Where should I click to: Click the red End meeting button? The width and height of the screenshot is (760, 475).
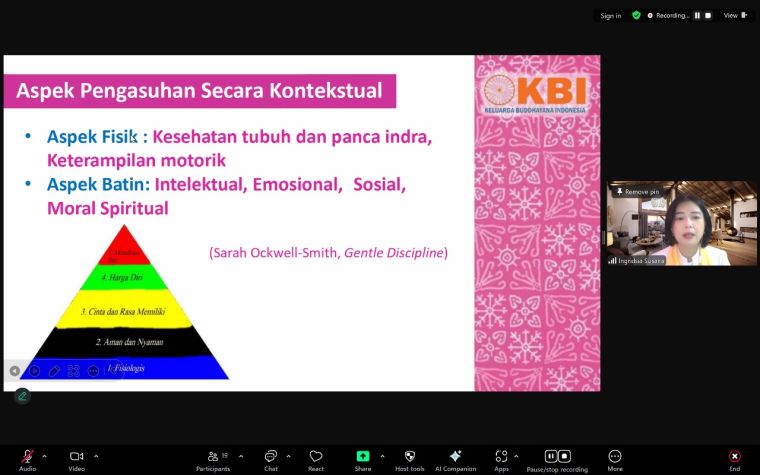(734, 457)
